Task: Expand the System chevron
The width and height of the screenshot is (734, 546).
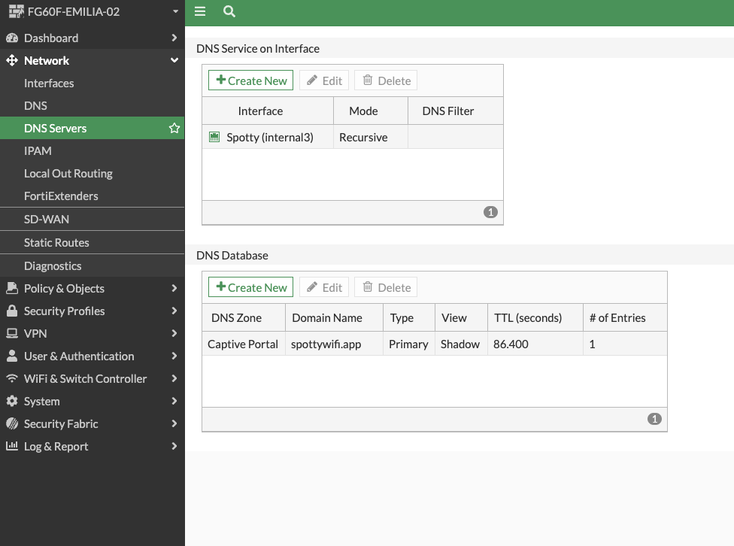Action: [x=174, y=401]
